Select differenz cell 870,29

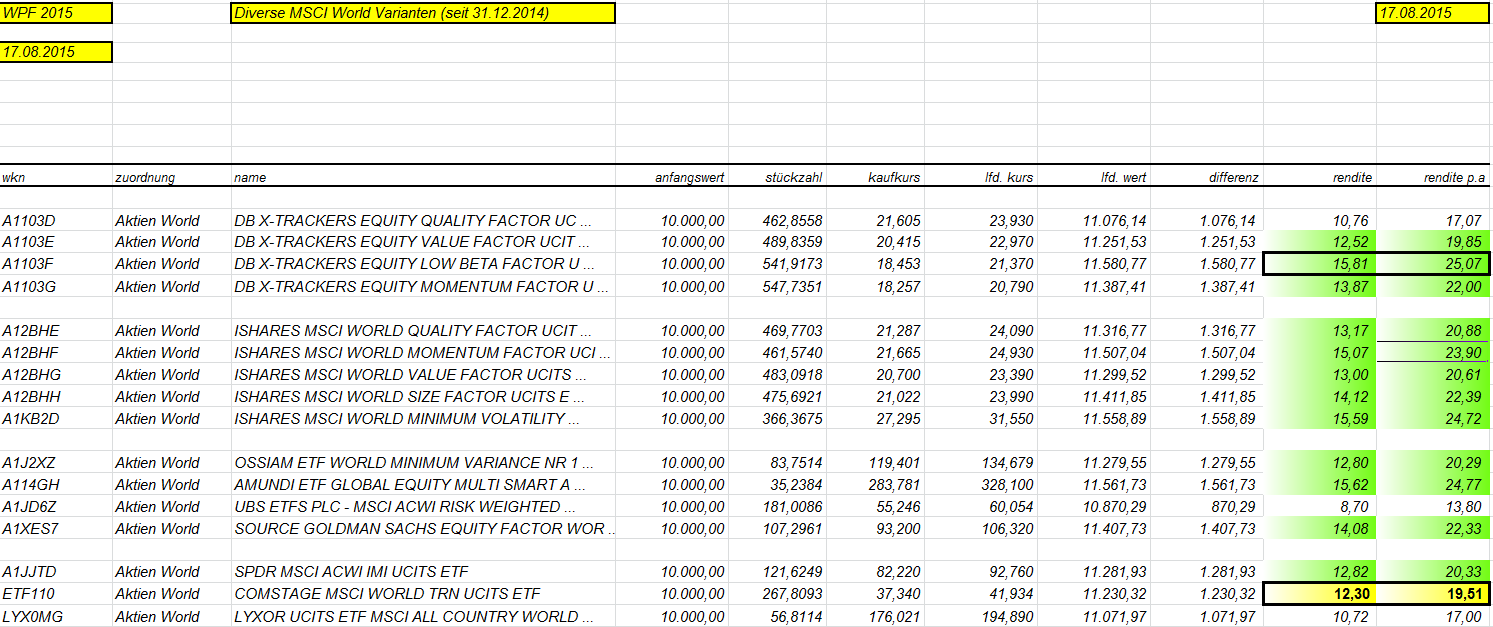coord(1207,506)
